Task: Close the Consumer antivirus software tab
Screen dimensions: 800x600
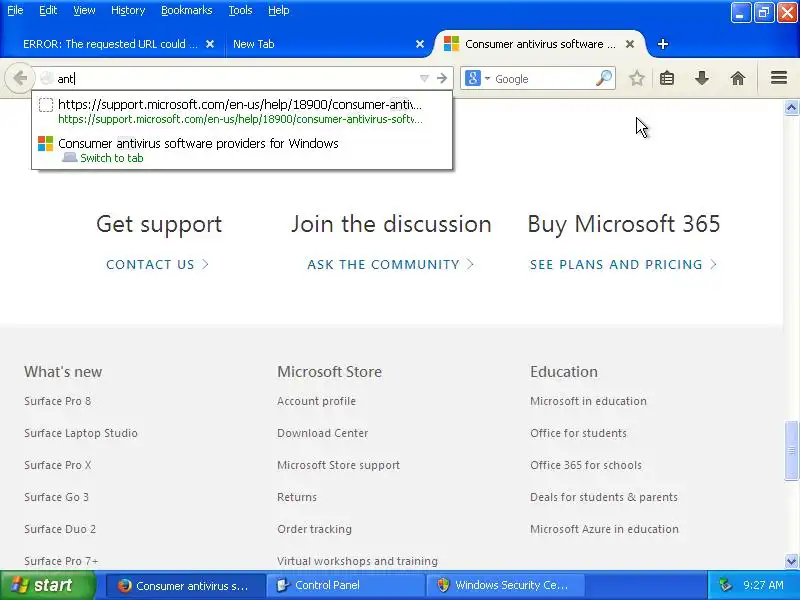Action: [630, 44]
